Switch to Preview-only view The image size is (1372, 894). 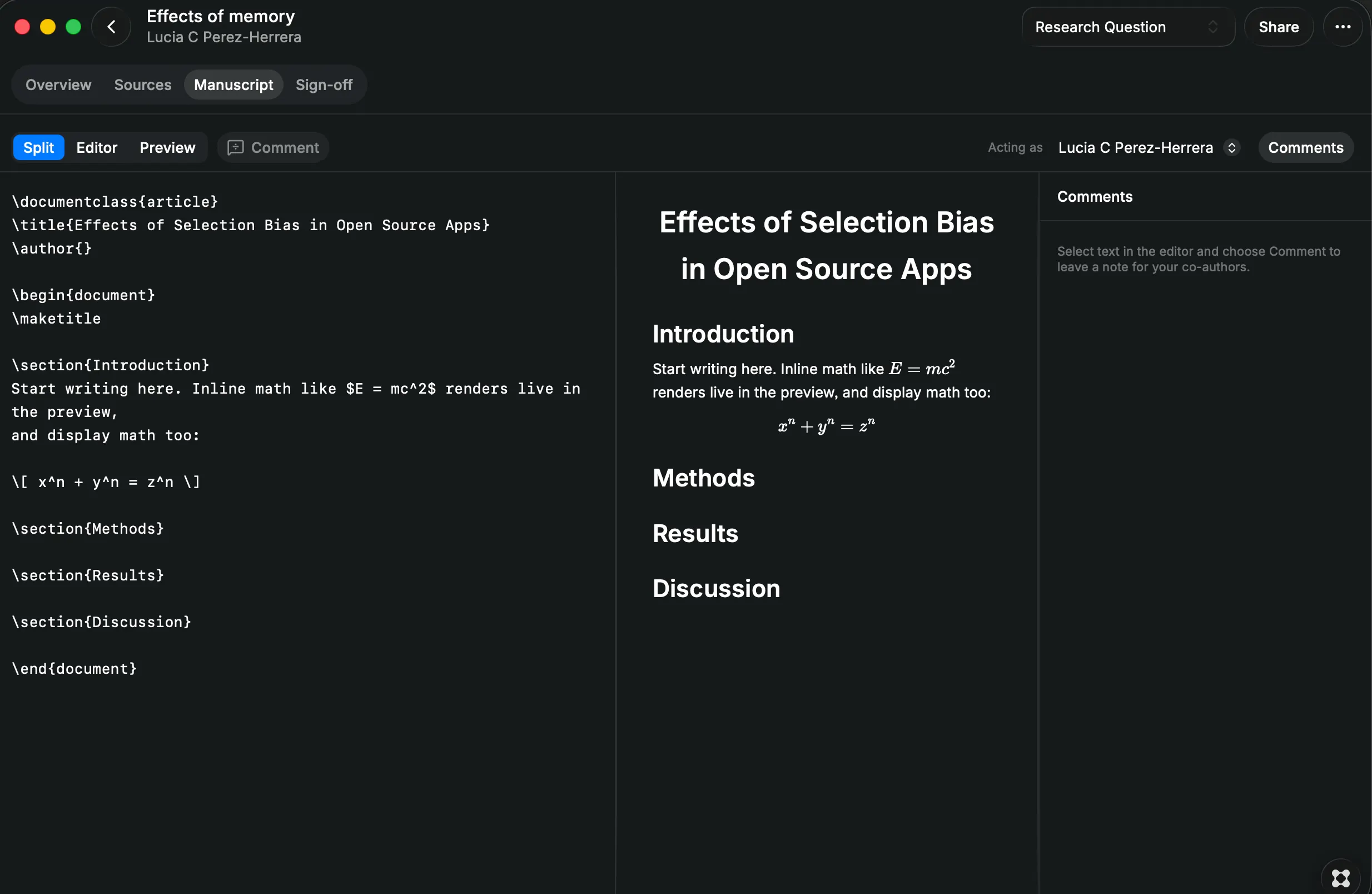tap(167, 147)
